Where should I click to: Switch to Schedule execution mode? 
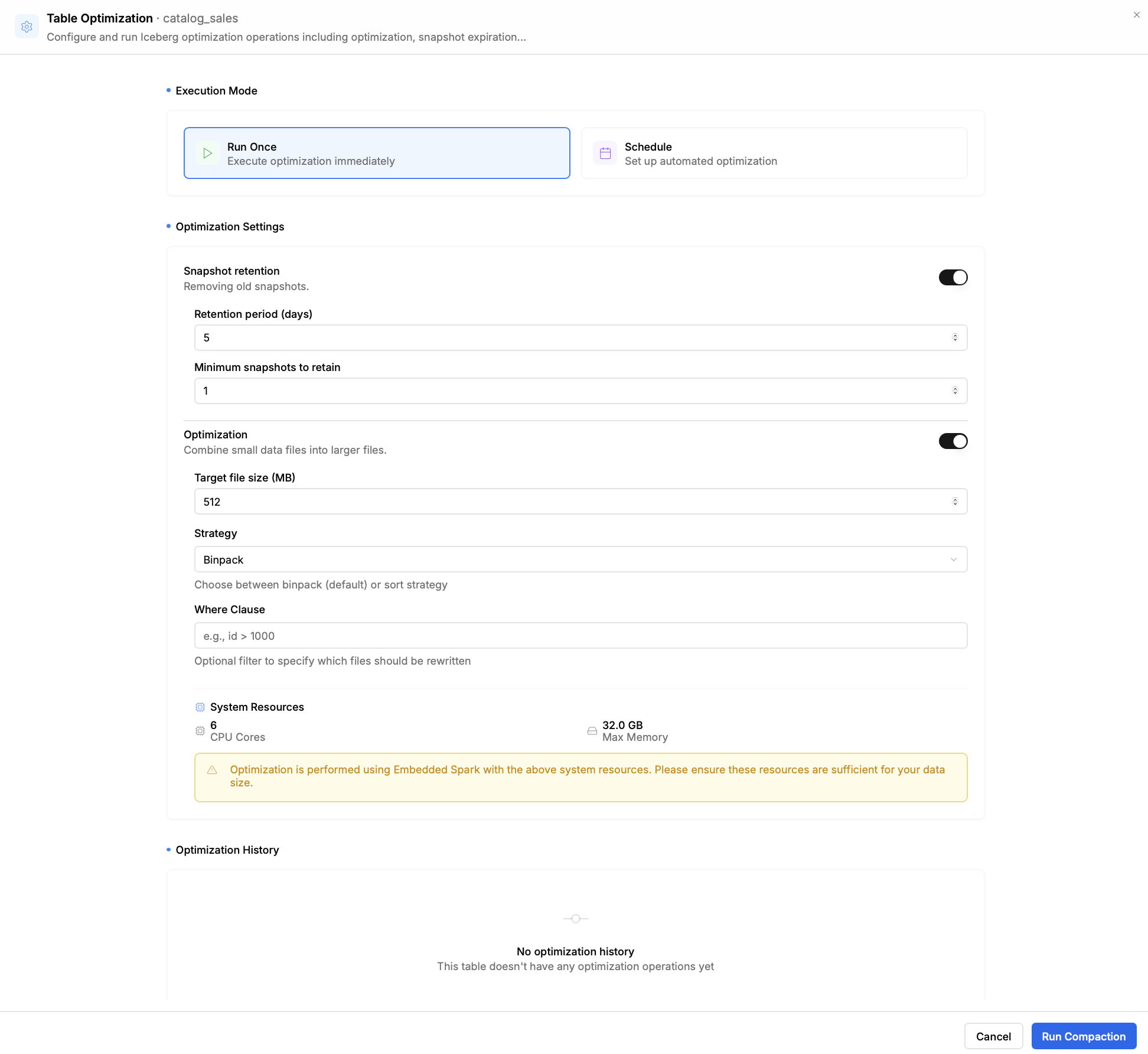click(774, 154)
